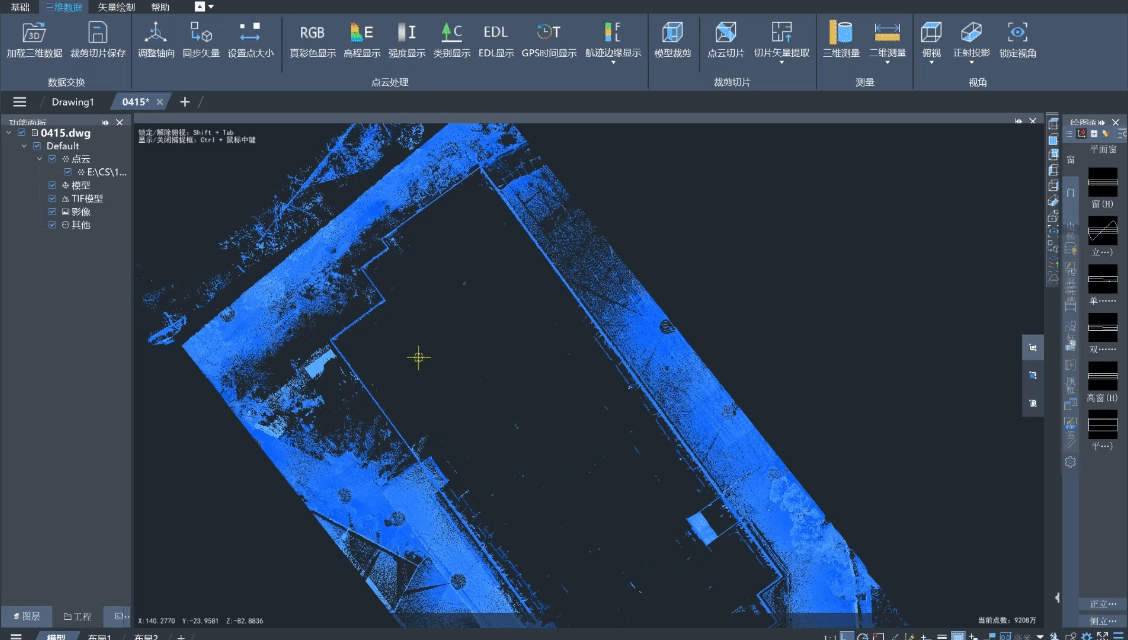Open the 矢量绘制 ribbon tab
This screenshot has width=1128, height=640.
pyautogui.click(x=116, y=7)
